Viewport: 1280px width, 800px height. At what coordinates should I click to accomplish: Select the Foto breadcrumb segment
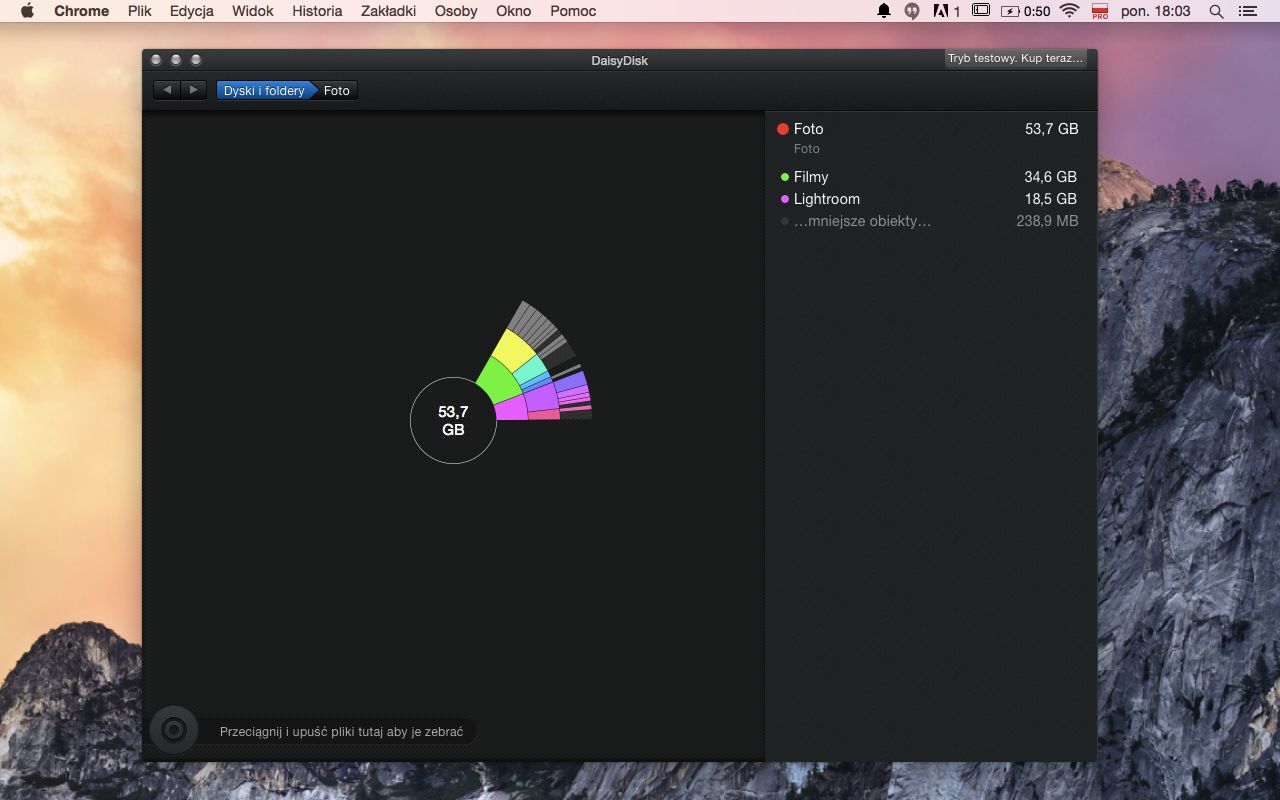coord(337,90)
